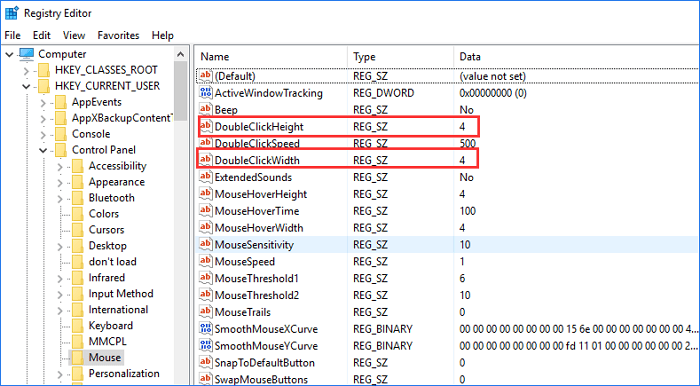
Task: Expand the AppEvents key
Action: [43, 103]
